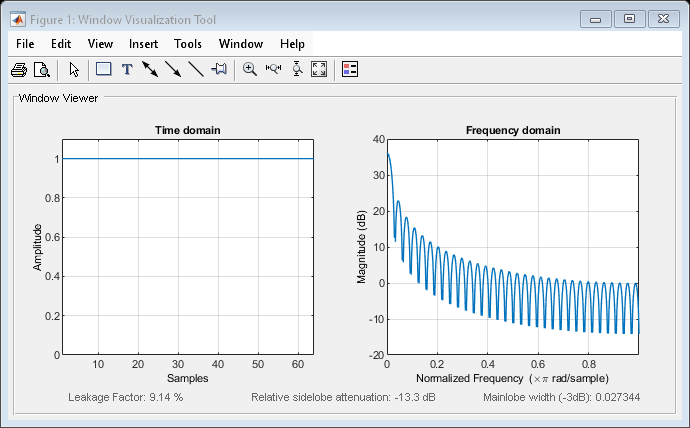Viewport: 690px width, 428px height.
Task: Click the Print figure icon
Action: tap(18, 70)
